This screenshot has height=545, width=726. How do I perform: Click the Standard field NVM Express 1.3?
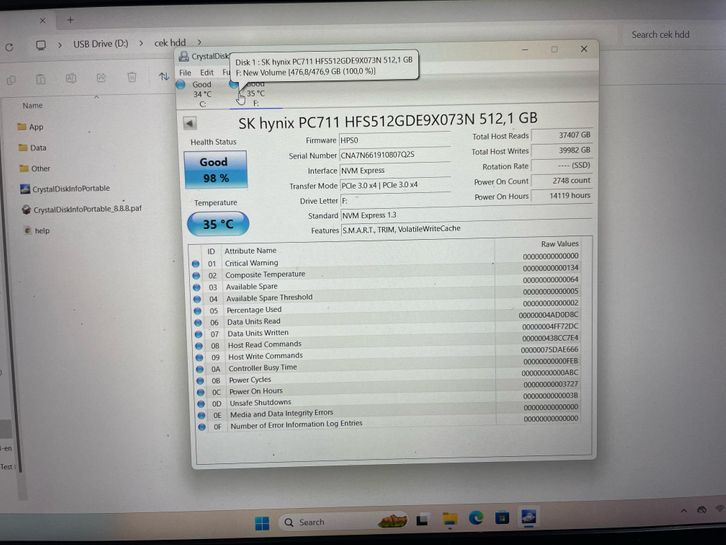[x=466, y=215]
